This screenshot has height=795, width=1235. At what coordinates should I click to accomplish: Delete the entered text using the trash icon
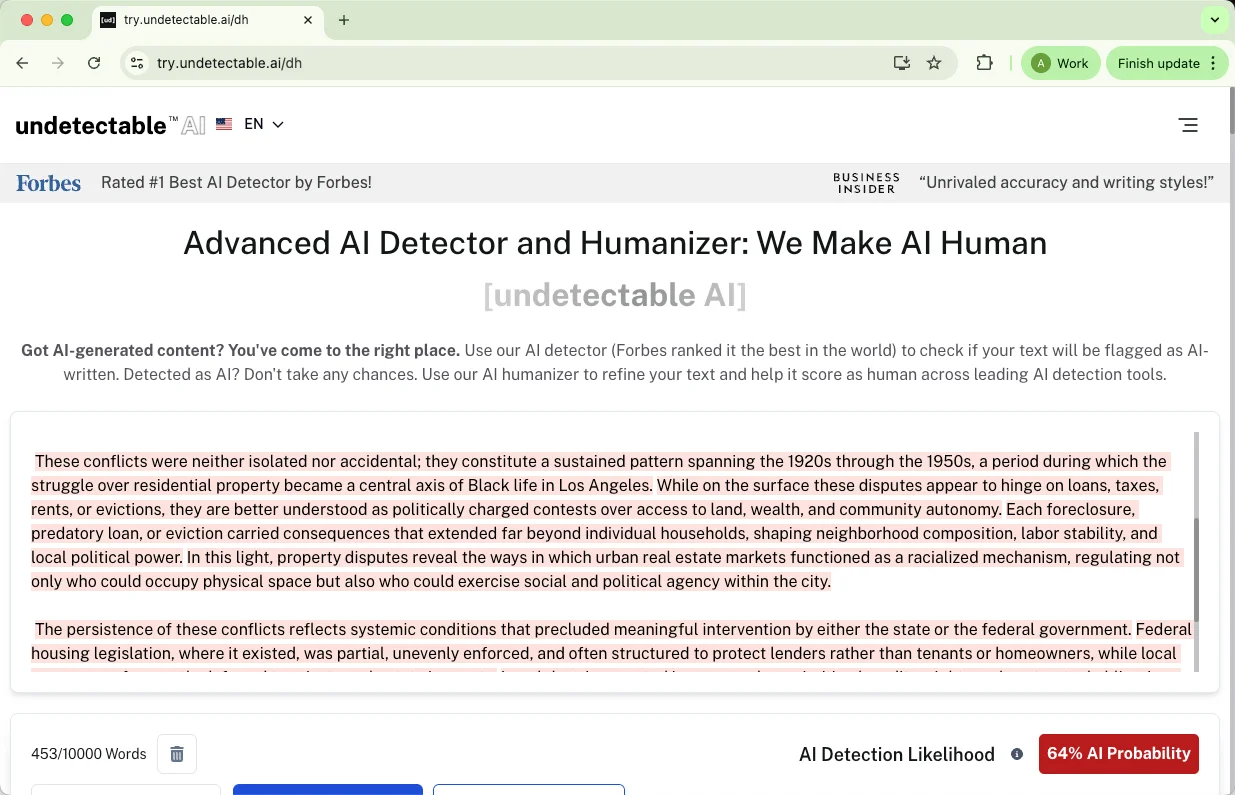176,753
